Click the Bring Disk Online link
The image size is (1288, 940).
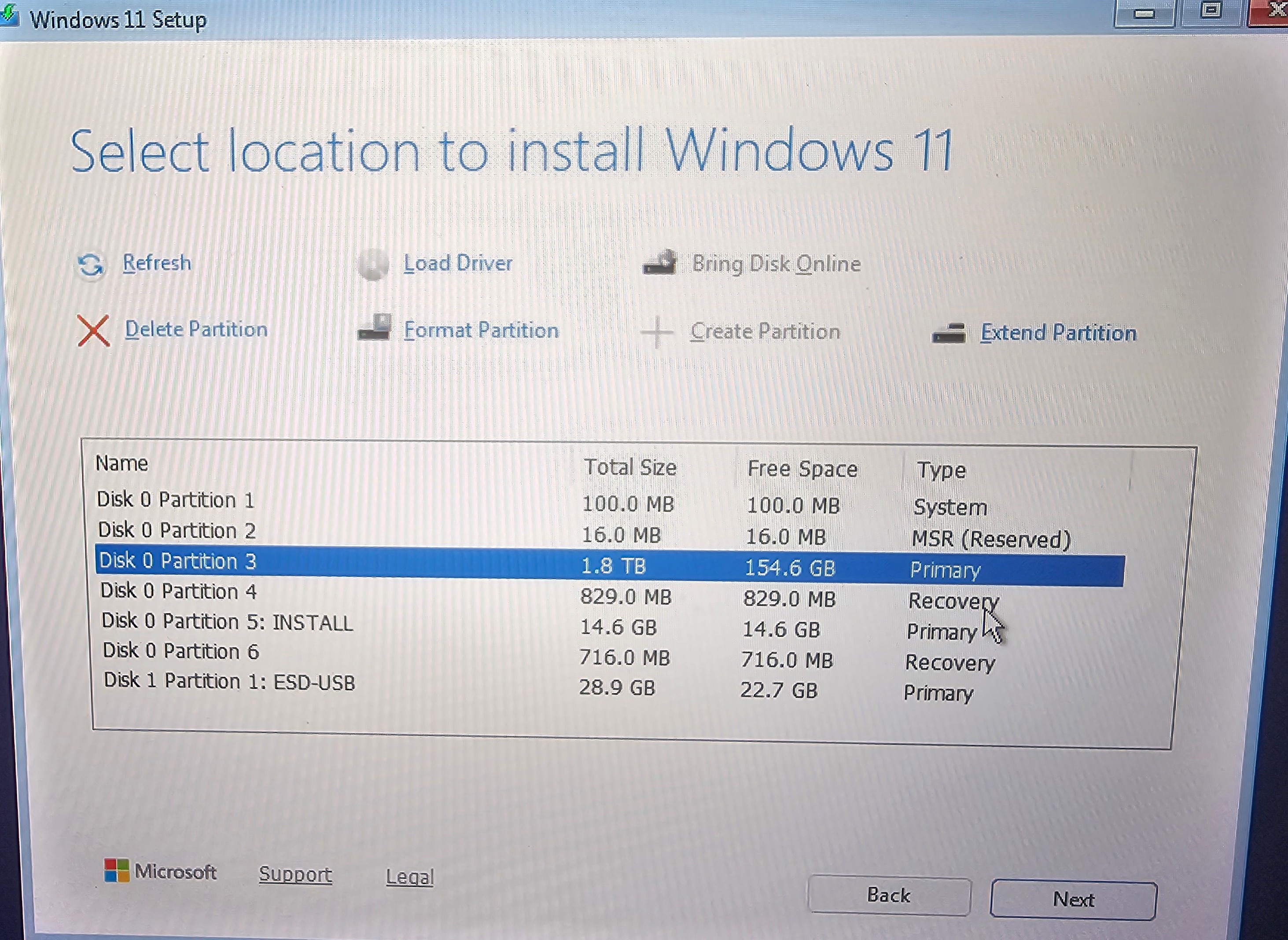[x=776, y=264]
